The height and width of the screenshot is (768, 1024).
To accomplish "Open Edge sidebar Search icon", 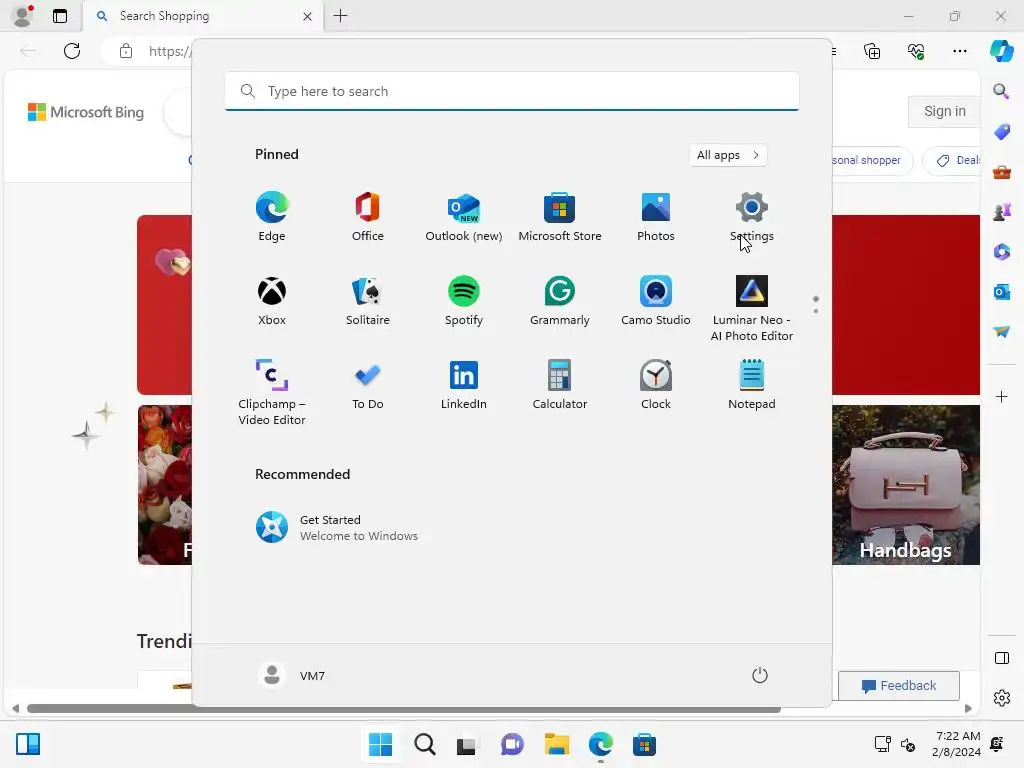I will point(1001,91).
